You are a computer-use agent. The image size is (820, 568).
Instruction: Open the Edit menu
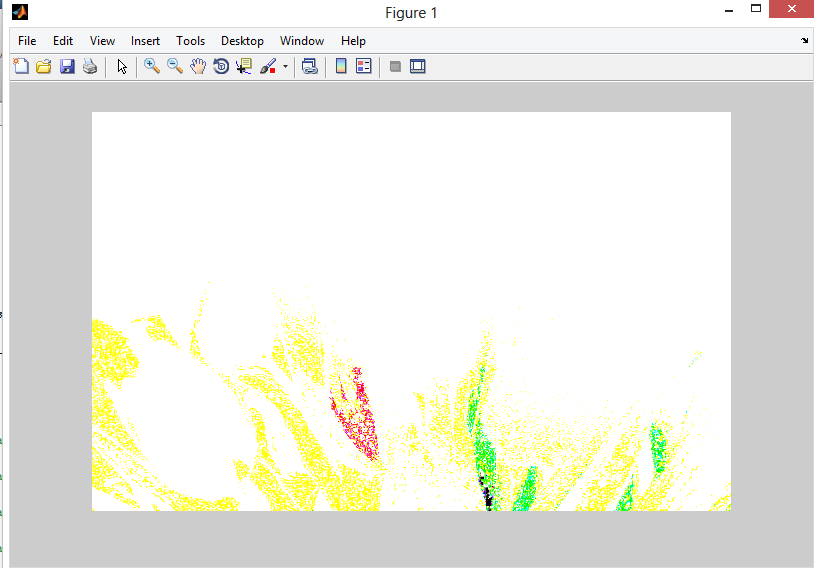[63, 41]
